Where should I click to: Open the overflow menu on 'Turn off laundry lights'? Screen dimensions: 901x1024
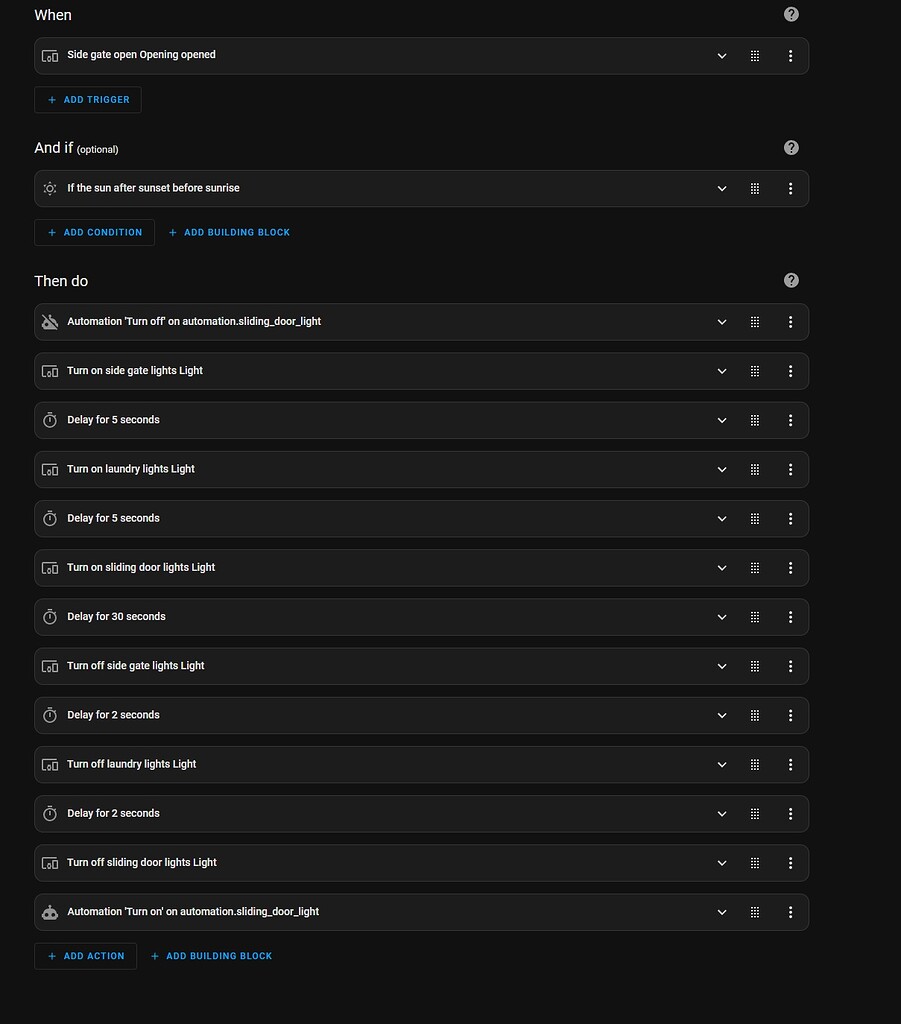(x=791, y=764)
